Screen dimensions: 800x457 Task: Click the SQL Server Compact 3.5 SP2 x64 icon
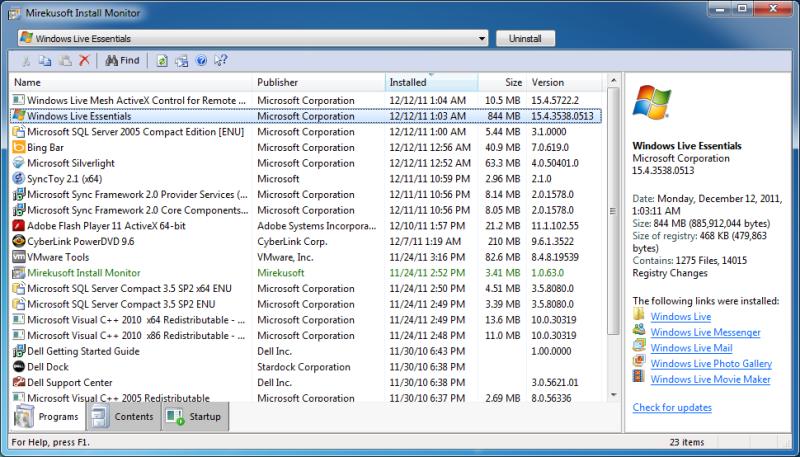[19, 288]
